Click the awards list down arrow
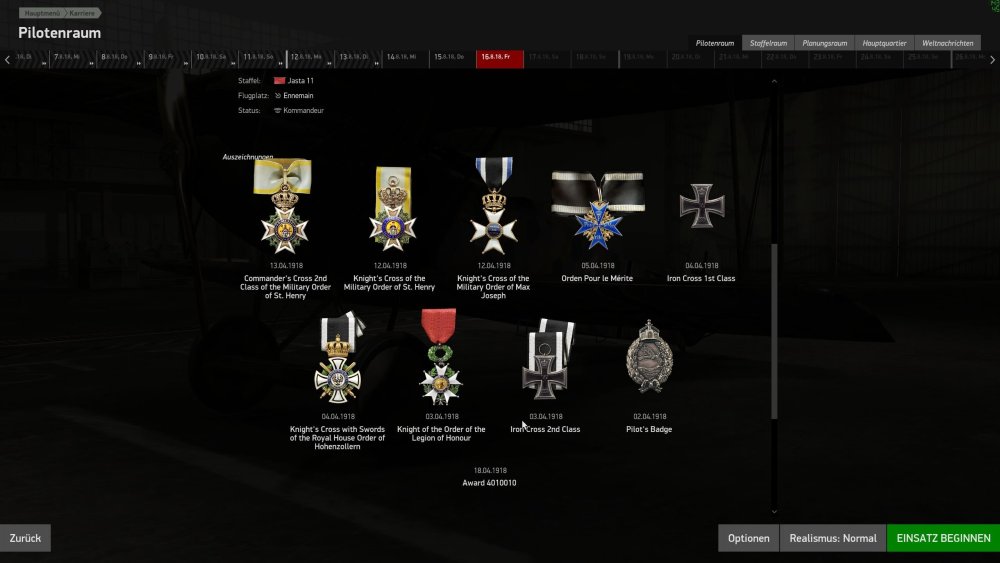 point(774,511)
